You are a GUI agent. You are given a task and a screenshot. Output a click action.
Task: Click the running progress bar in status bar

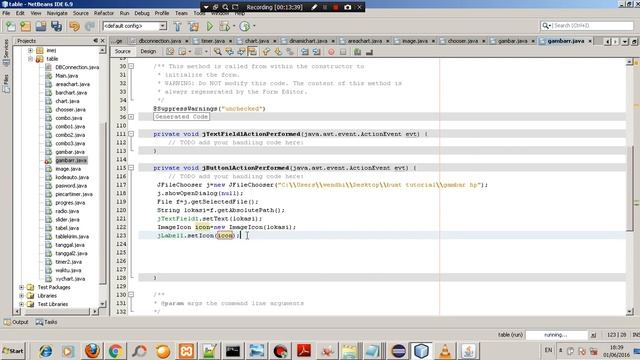pyautogui.click(x=556, y=335)
